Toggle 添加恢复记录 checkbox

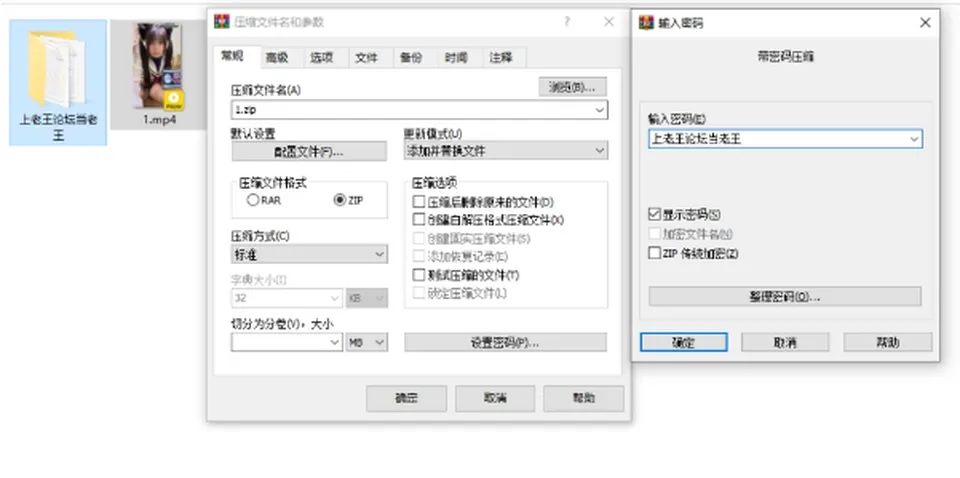pos(419,256)
